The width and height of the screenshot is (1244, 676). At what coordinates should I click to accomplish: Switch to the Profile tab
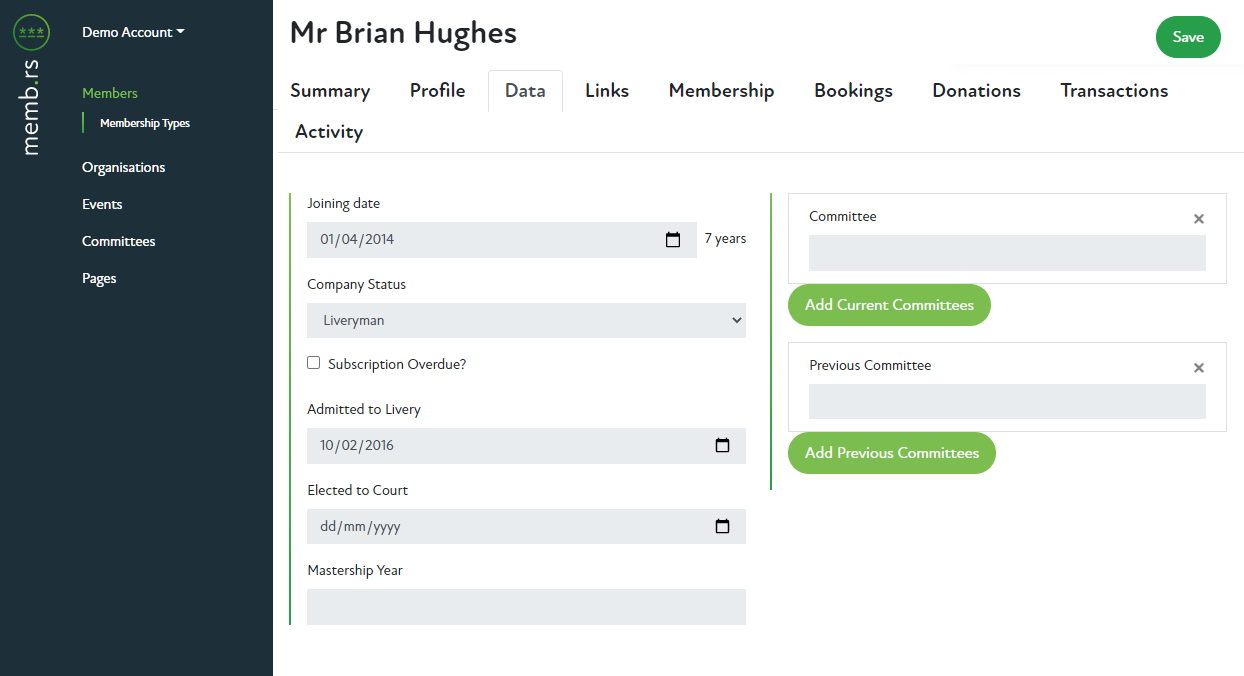point(437,91)
